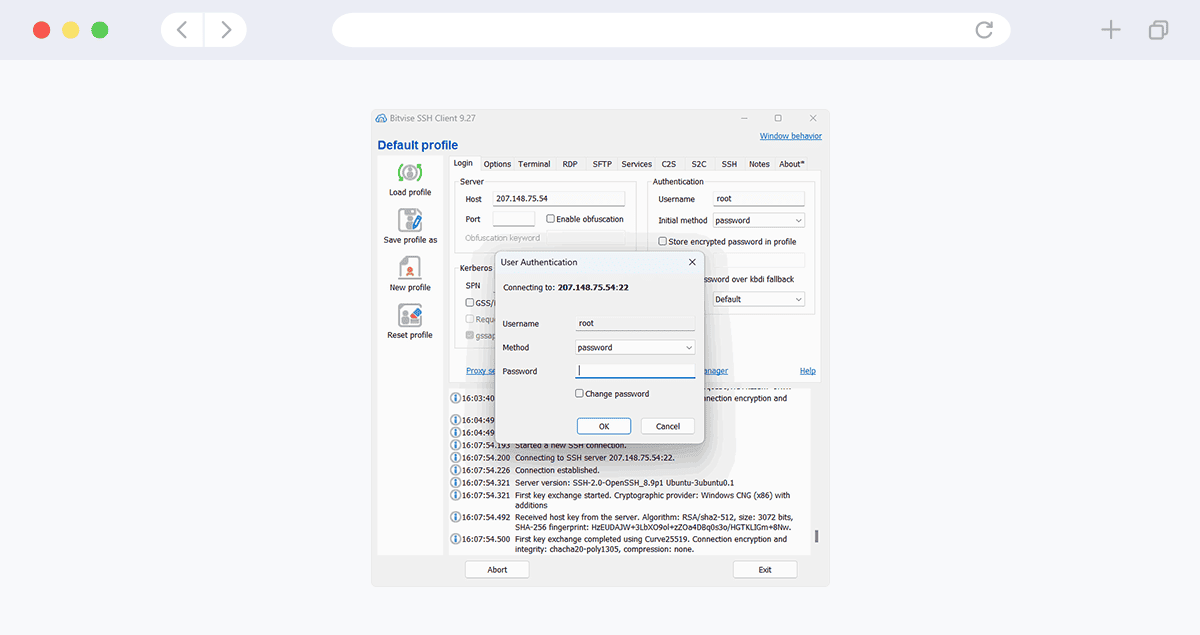
Task: Click the info icon beside 16:07:54.492 log entry
Action: click(455, 517)
